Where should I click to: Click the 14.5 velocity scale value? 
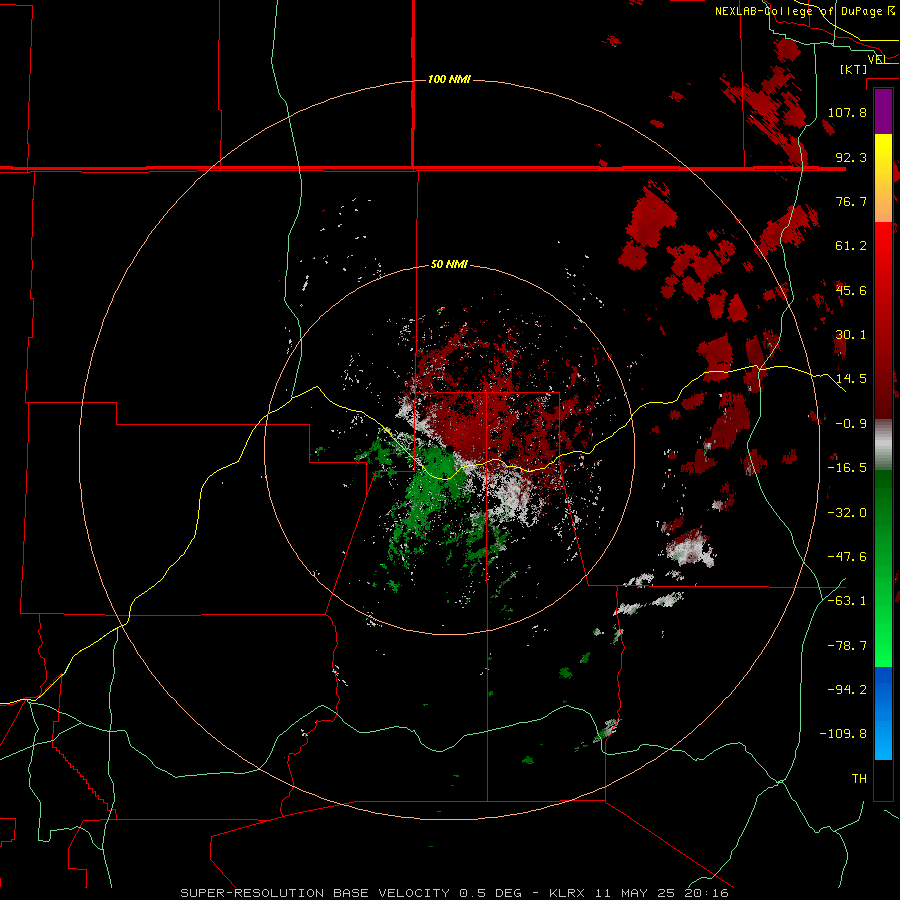851,379
